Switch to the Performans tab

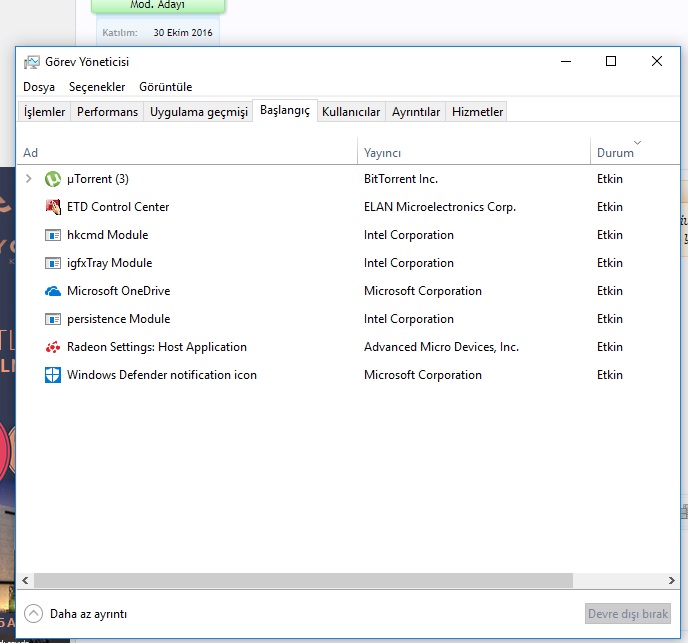107,112
